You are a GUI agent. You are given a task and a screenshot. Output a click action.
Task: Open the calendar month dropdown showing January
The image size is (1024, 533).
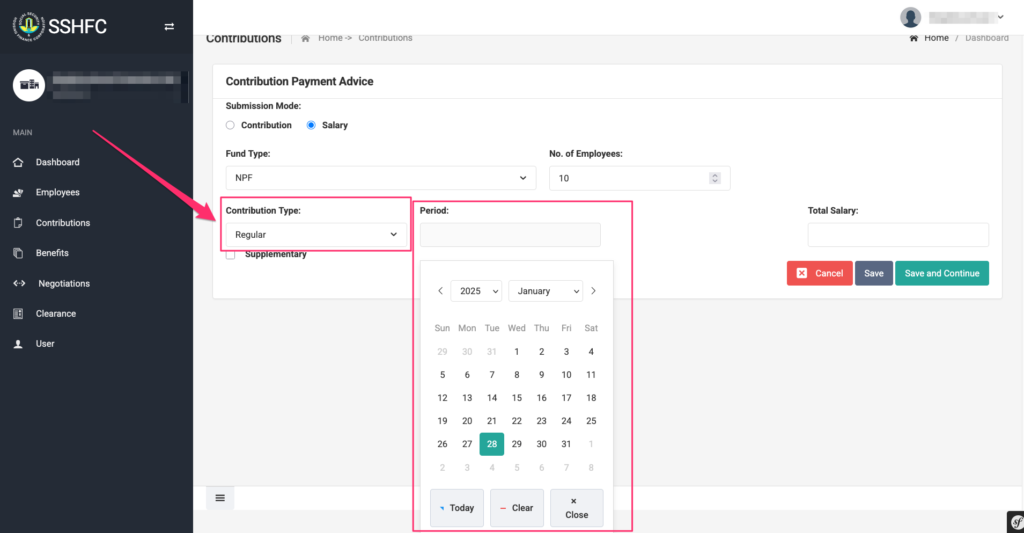[x=545, y=291]
